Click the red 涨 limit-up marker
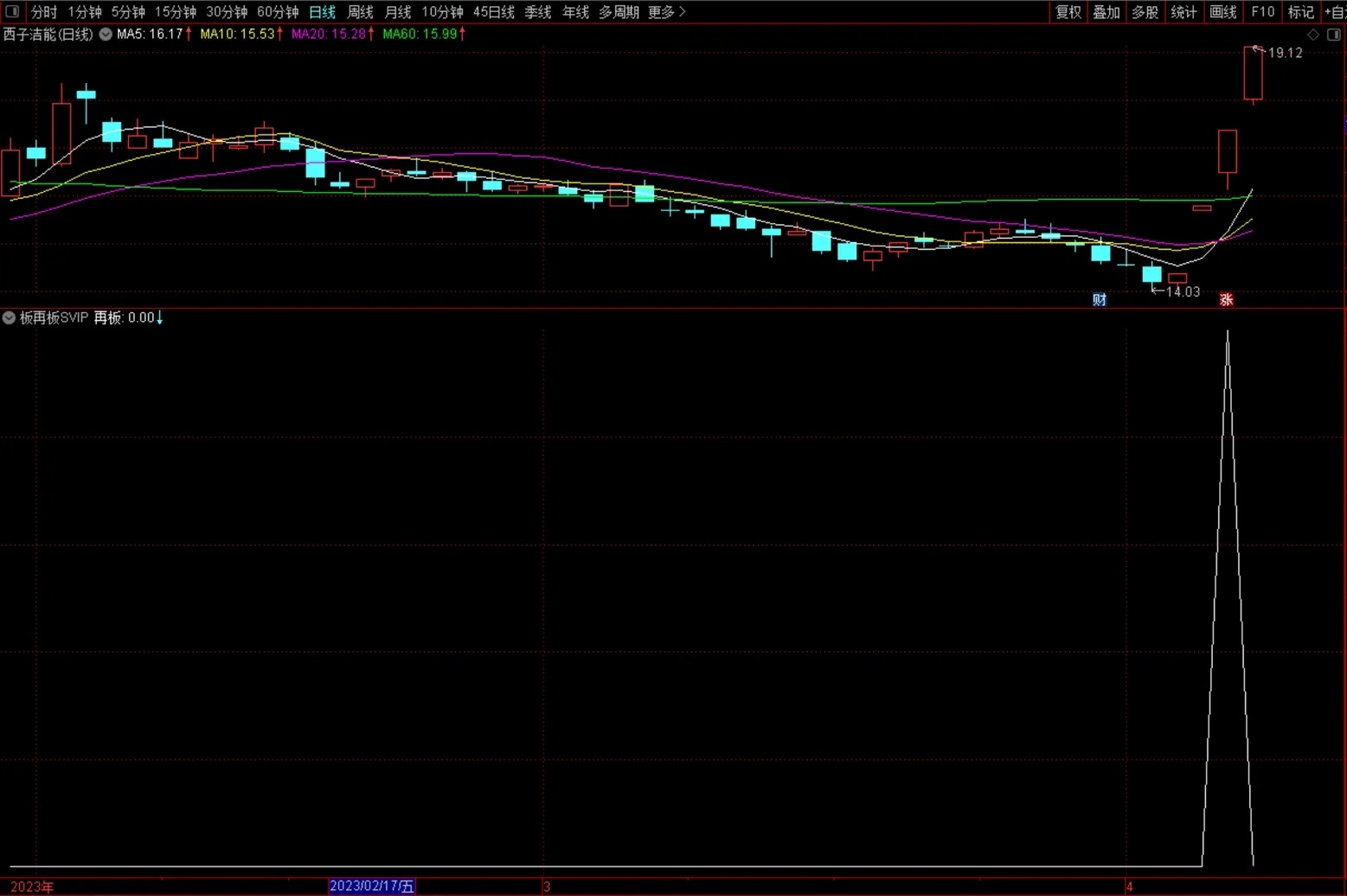 tap(1226, 300)
